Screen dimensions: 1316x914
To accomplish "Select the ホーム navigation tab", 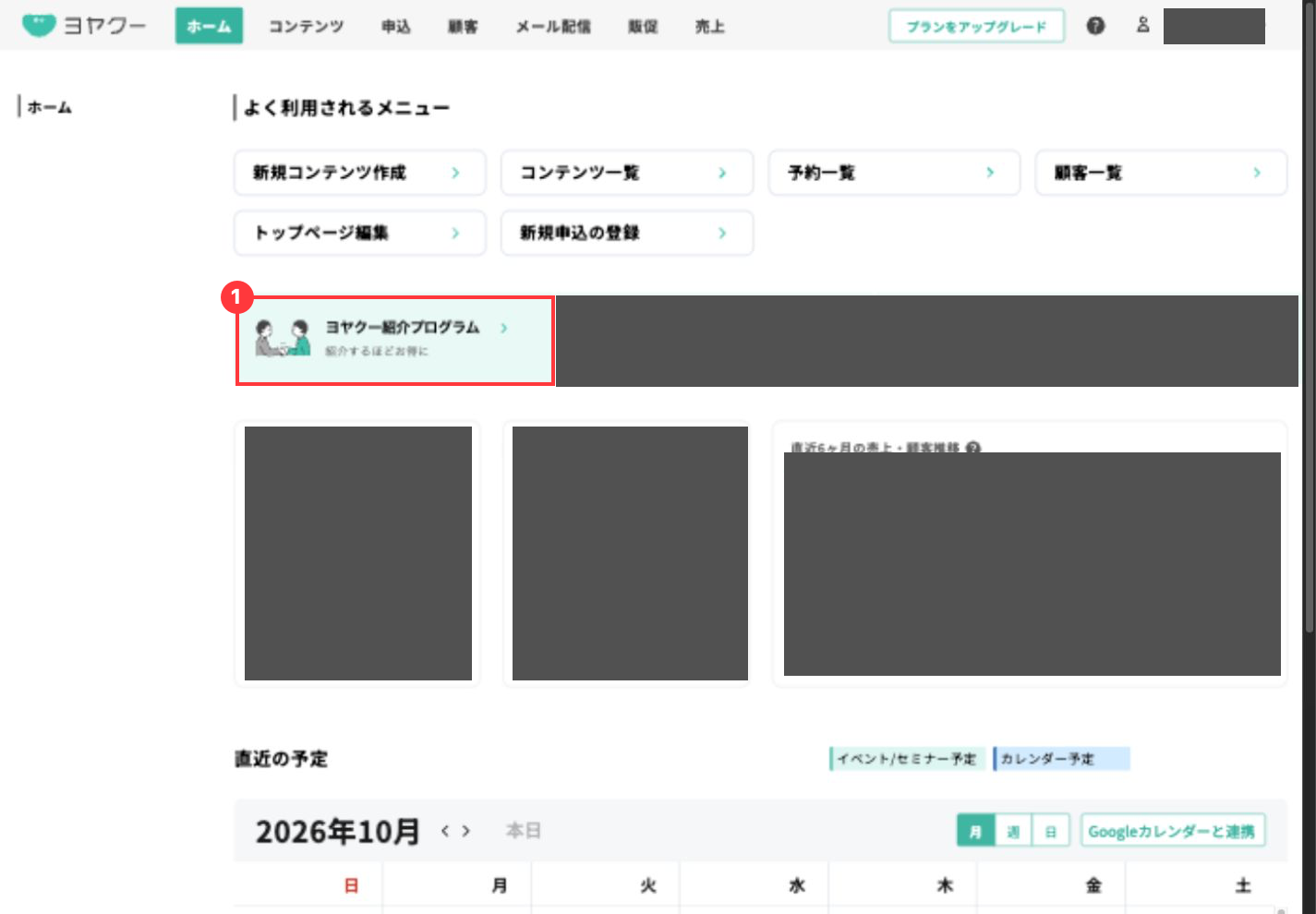I will (x=209, y=26).
